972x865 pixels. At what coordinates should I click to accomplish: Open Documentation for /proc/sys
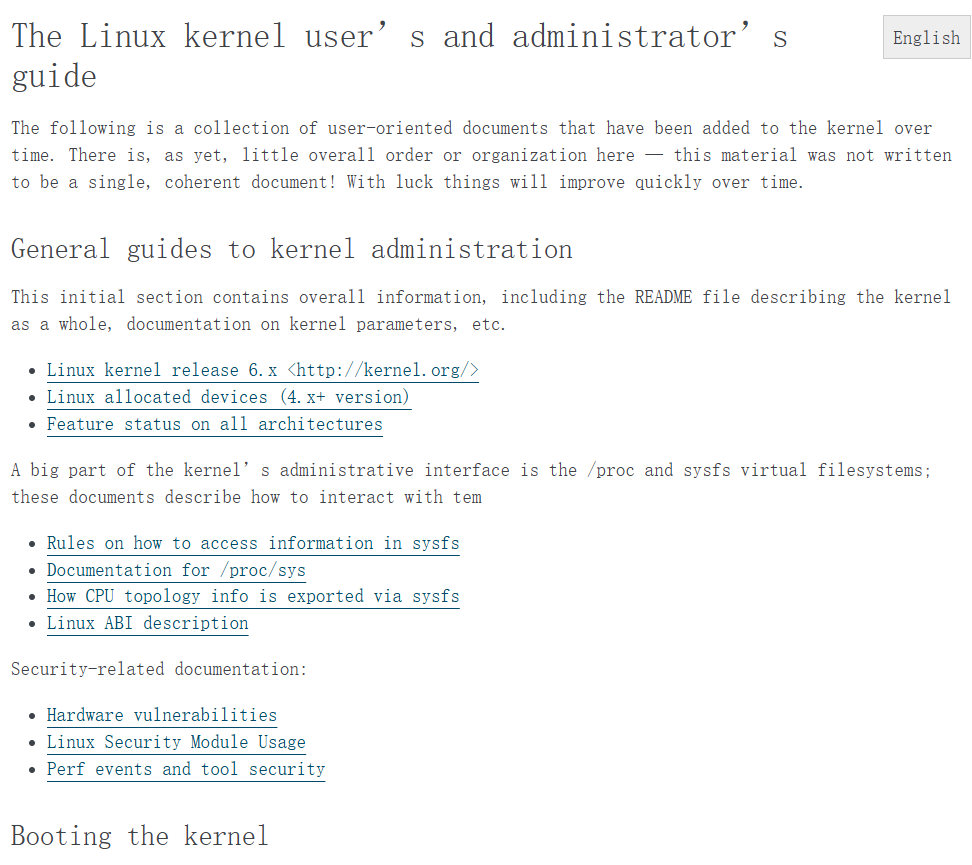(x=176, y=570)
